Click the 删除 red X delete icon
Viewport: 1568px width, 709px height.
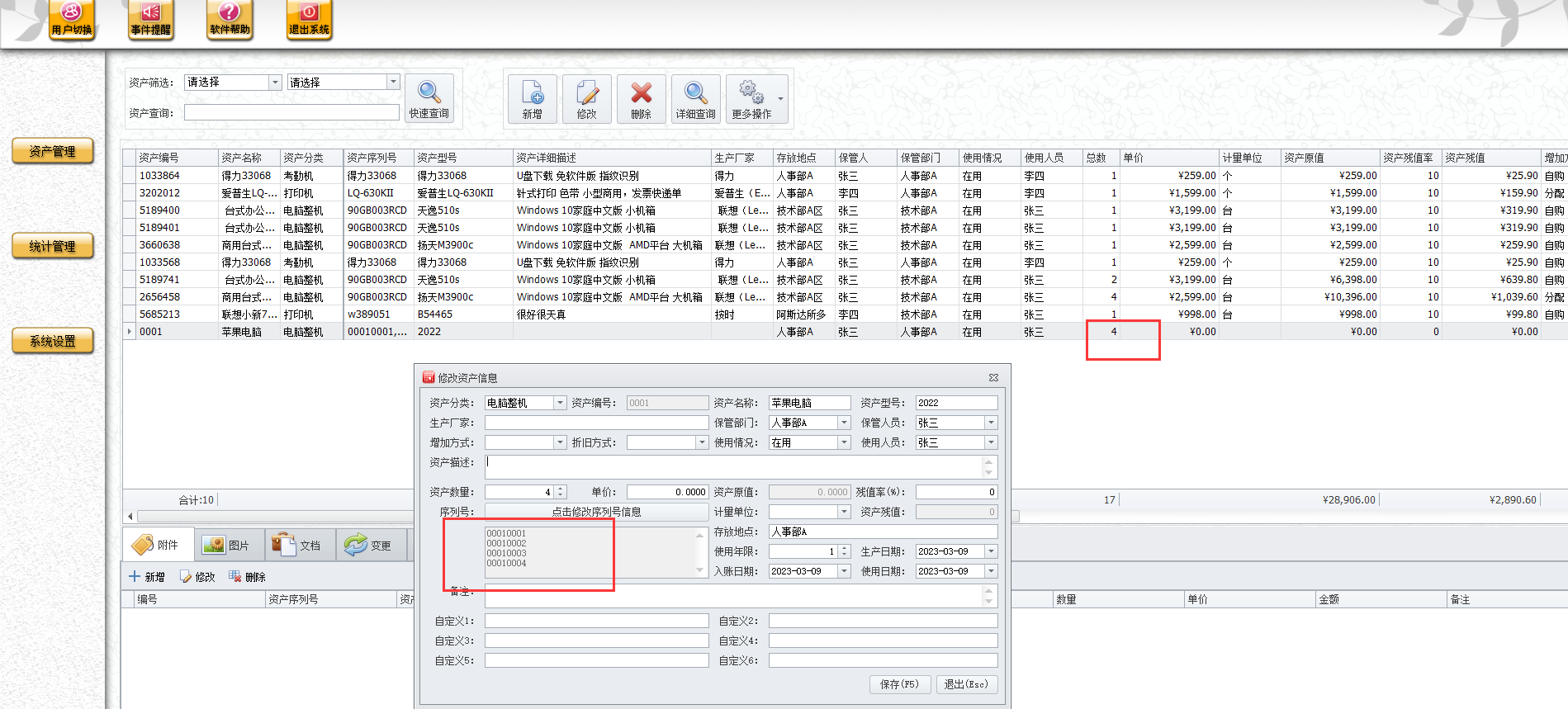click(x=641, y=99)
